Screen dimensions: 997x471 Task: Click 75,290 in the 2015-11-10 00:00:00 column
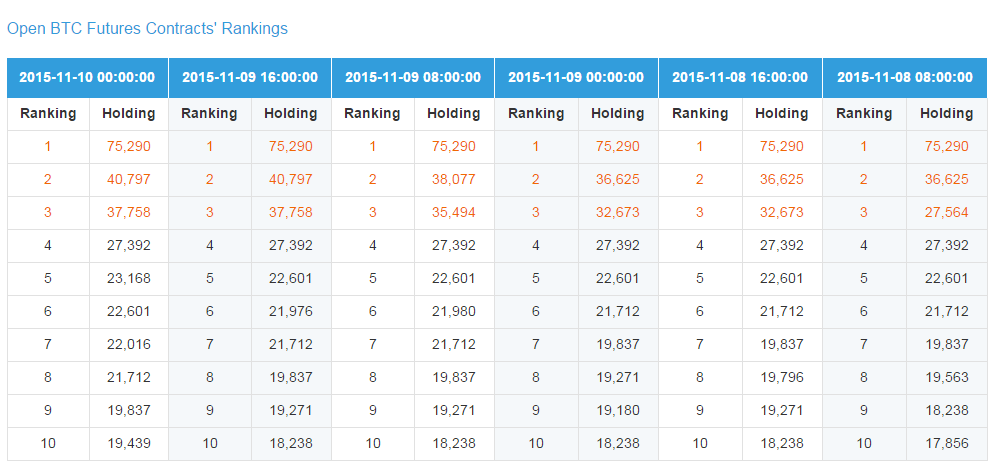coord(129,147)
